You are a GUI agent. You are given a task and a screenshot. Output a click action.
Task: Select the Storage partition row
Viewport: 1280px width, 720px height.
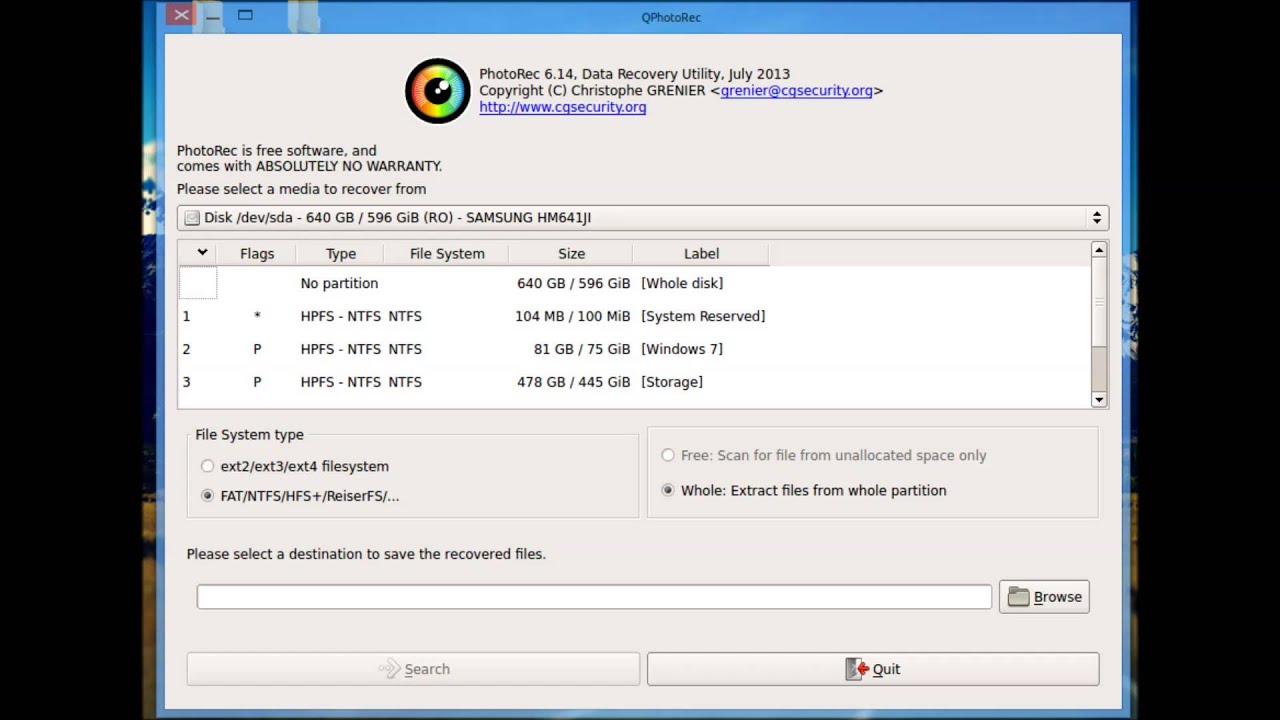click(x=635, y=382)
